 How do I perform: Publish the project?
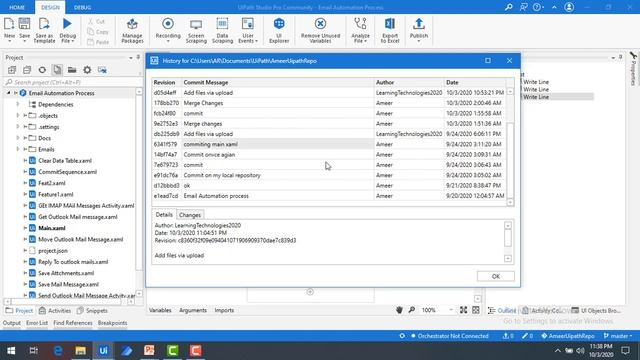[419, 29]
